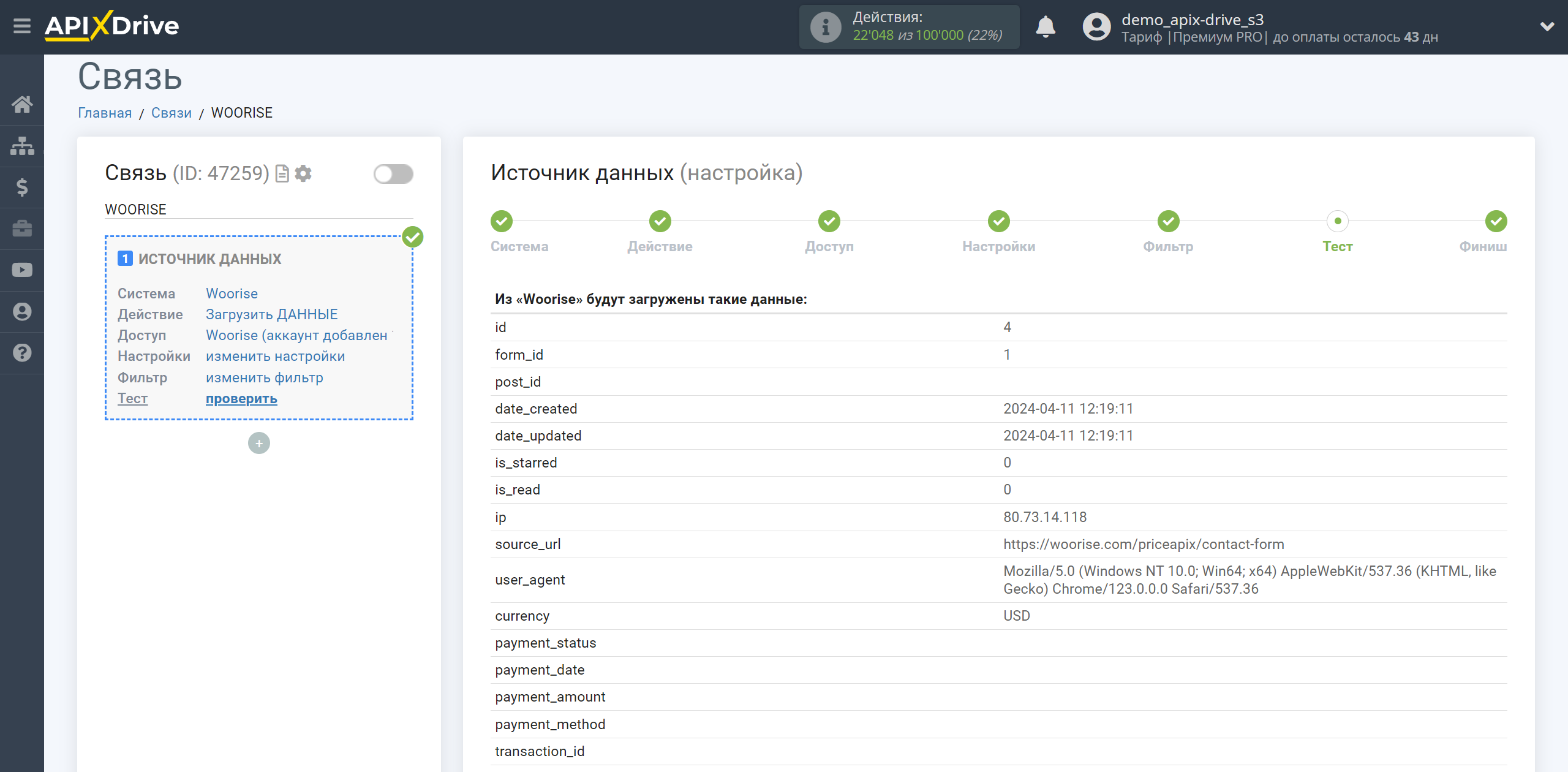This screenshot has width=1568, height=772.
Task: Select the currency value USD
Action: pos(1017,616)
